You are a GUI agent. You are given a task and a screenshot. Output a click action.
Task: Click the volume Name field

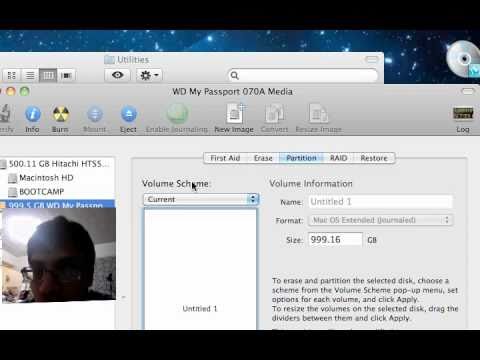(x=380, y=202)
